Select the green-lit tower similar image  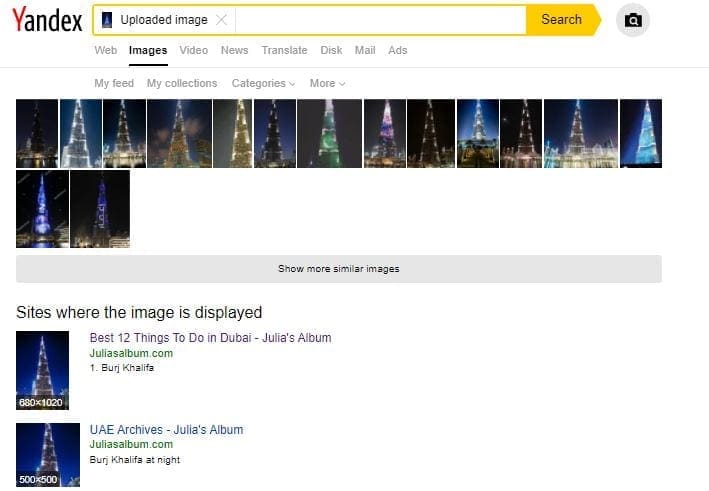(329, 133)
